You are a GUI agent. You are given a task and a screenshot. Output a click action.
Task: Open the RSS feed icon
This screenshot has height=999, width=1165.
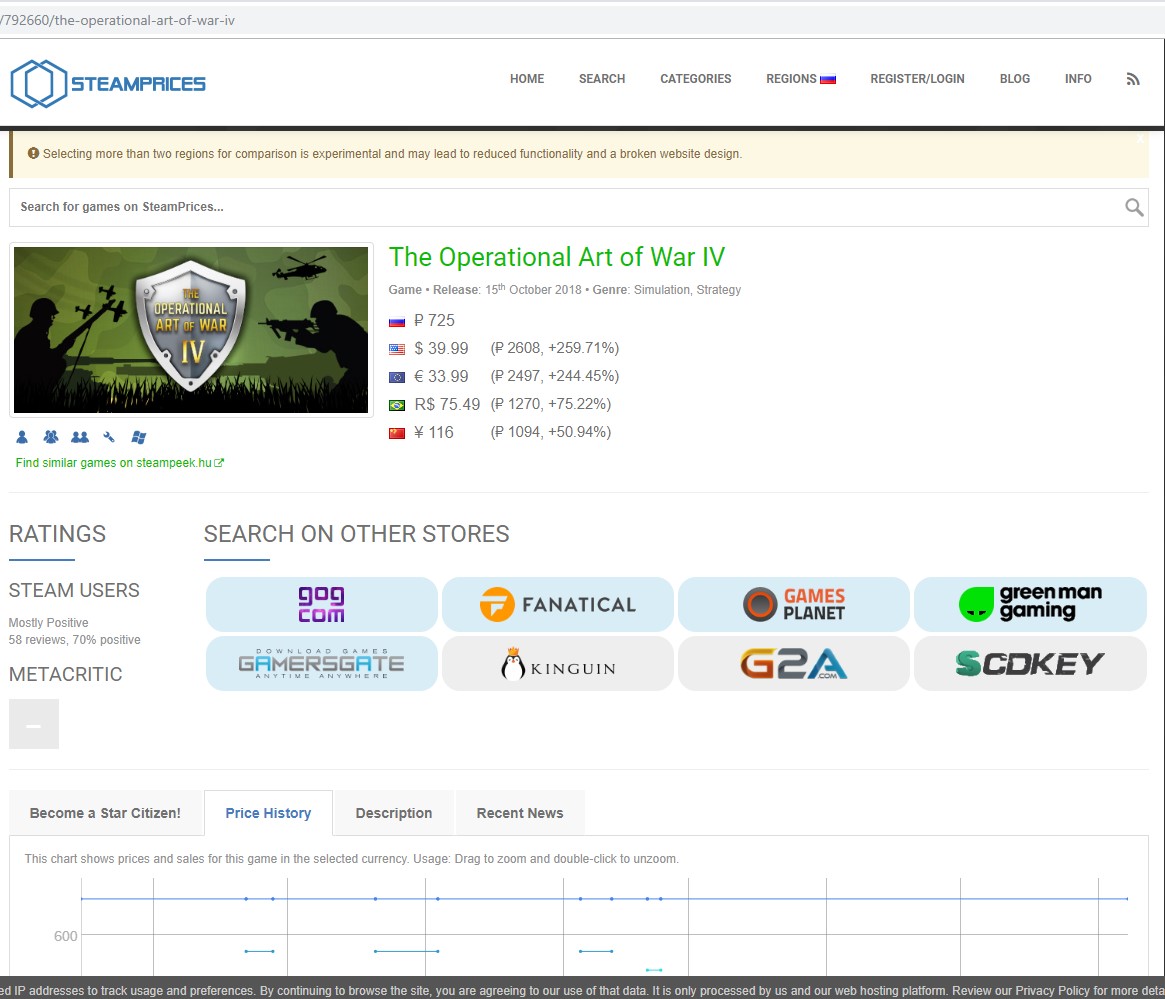click(x=1132, y=79)
